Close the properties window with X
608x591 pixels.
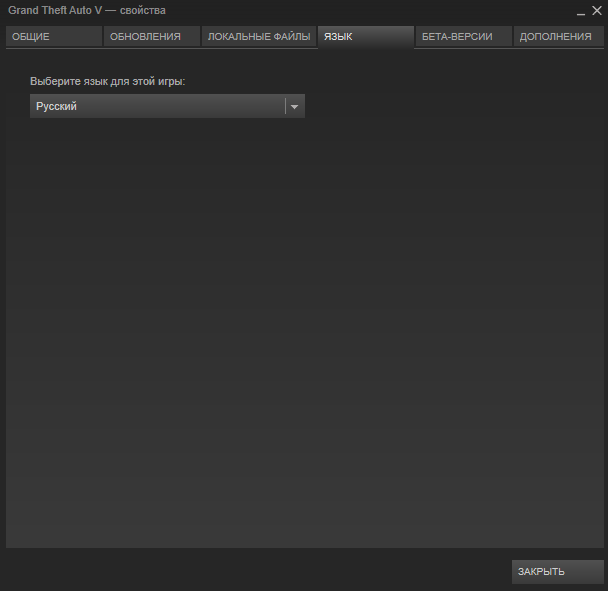click(597, 10)
